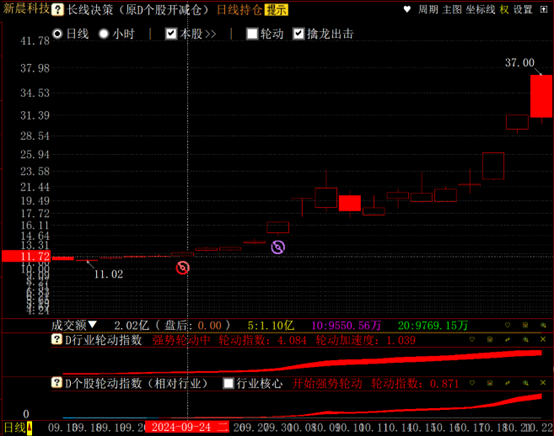Favorite the D个股轮动指数 indicator with heart

(472, 383)
